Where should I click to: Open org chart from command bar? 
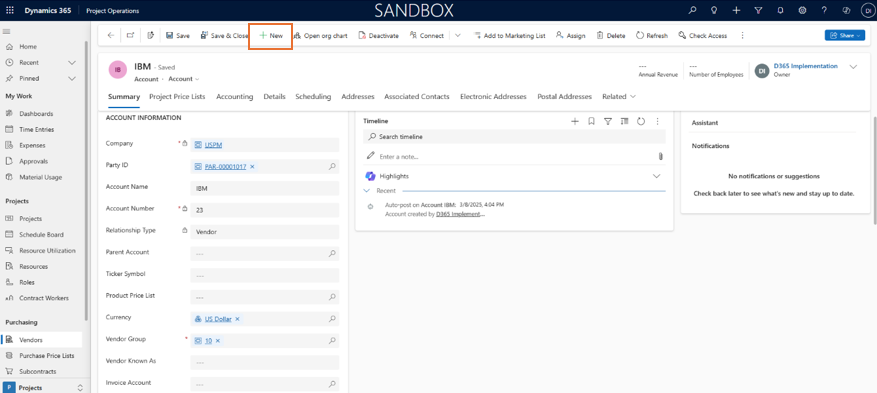click(320, 35)
